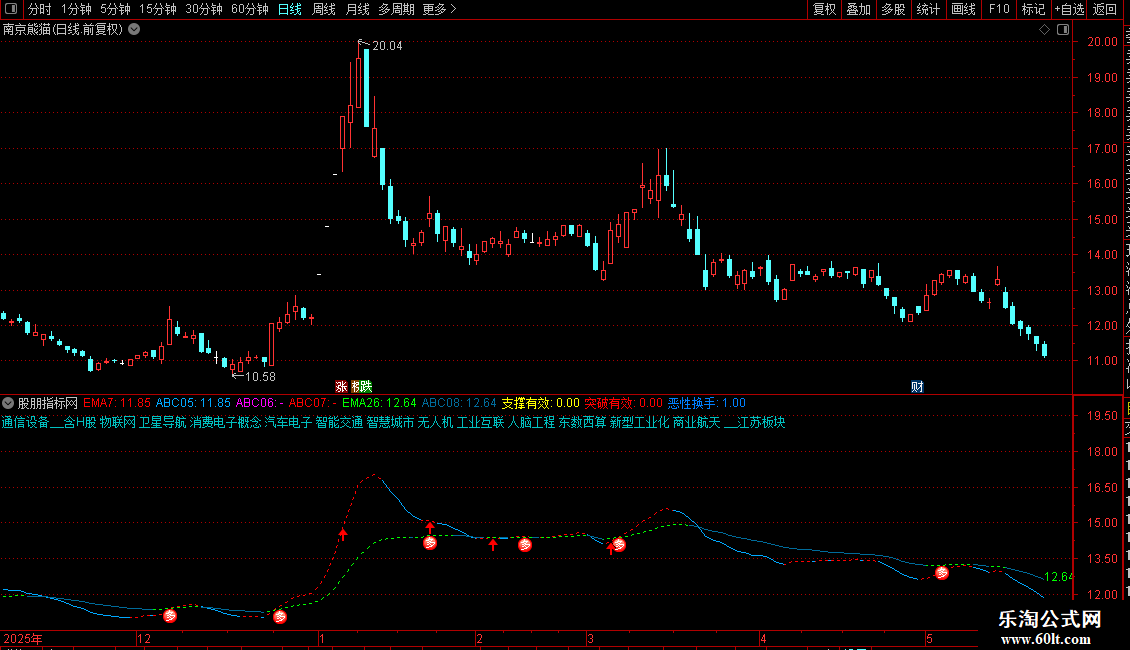Select the 1分钟 period tab
The width and height of the screenshot is (1130, 650).
76,9
